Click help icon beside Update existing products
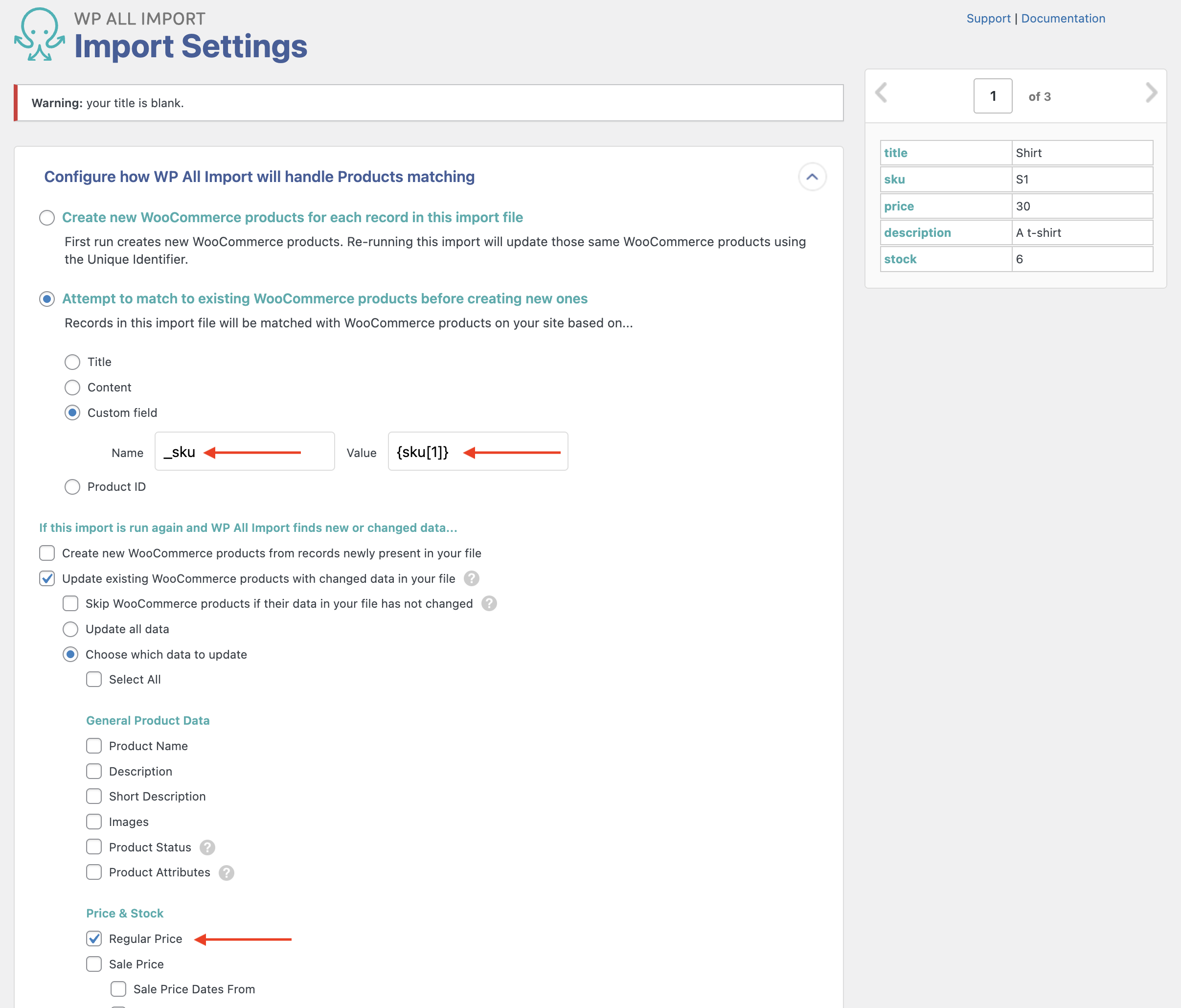The height and width of the screenshot is (1008, 1181). (472, 579)
